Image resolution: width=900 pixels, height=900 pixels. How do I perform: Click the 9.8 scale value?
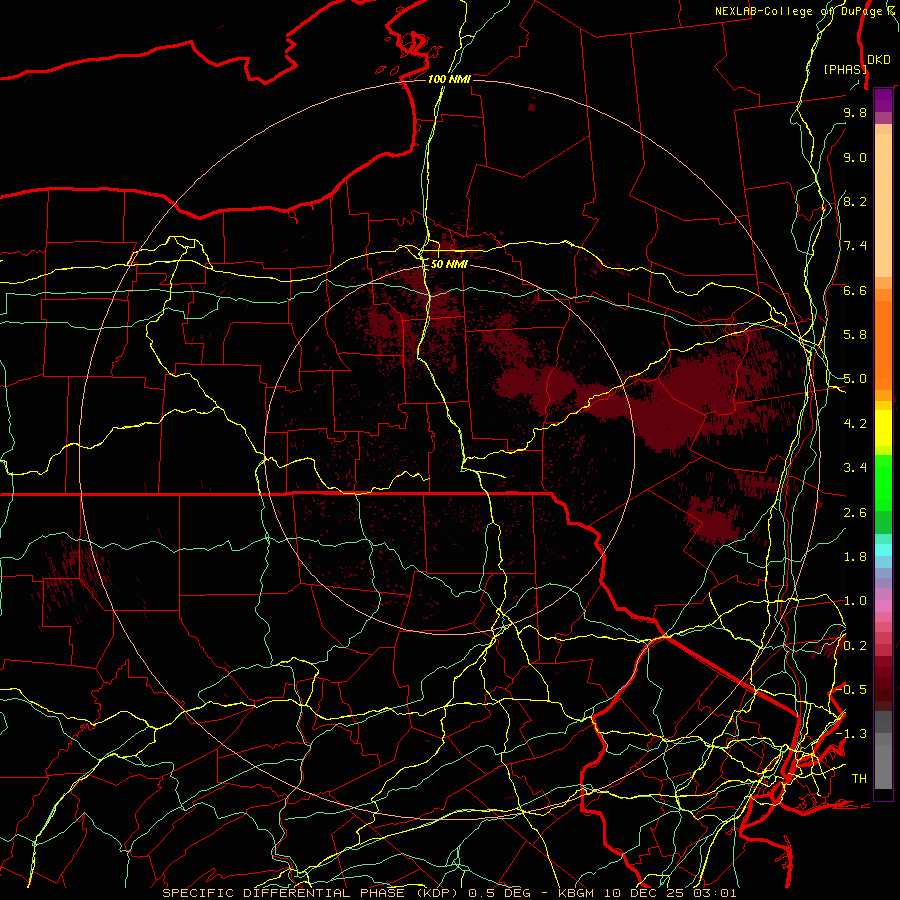(855, 112)
